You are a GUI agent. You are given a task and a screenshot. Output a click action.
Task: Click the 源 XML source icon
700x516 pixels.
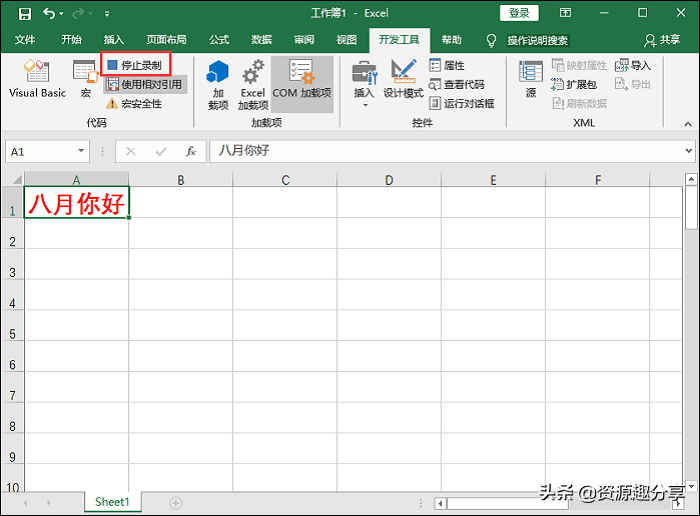[x=531, y=78]
